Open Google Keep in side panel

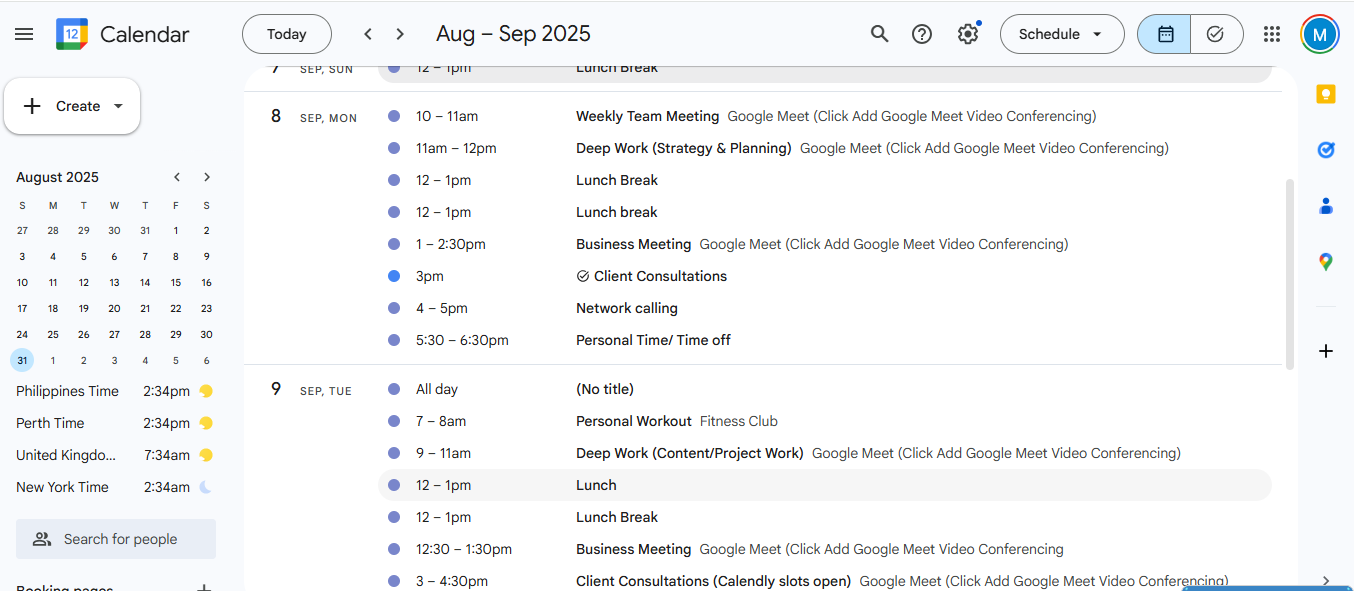pos(1326,95)
